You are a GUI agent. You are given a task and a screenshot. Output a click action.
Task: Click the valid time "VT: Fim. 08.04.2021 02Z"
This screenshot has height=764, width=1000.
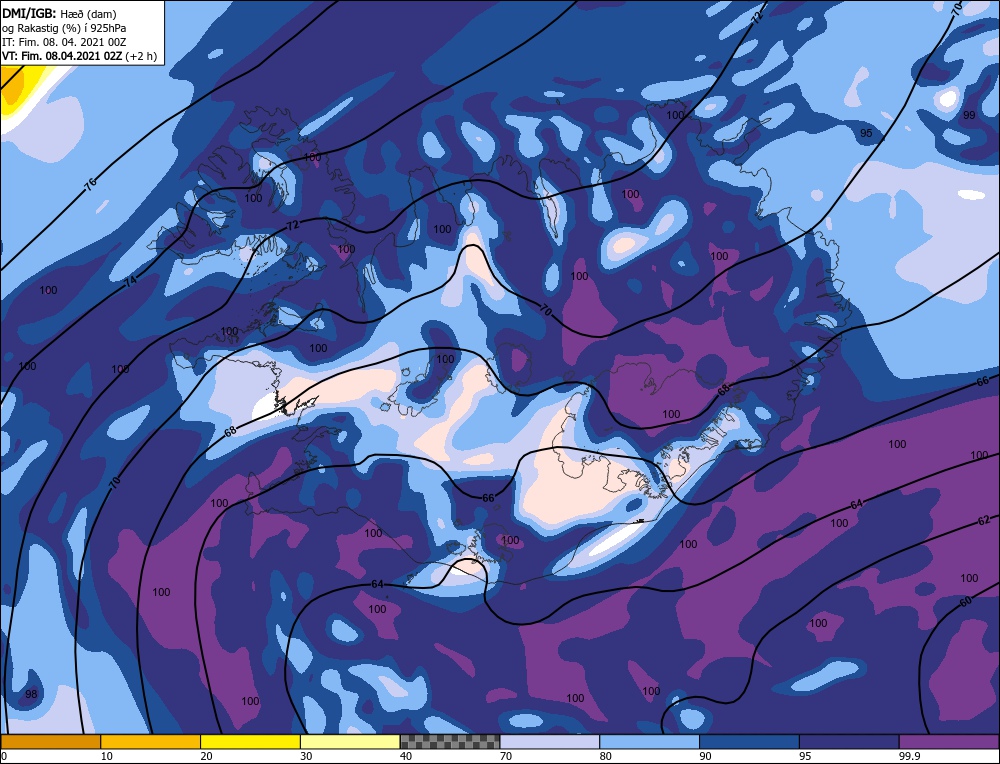pyautogui.click(x=62, y=55)
